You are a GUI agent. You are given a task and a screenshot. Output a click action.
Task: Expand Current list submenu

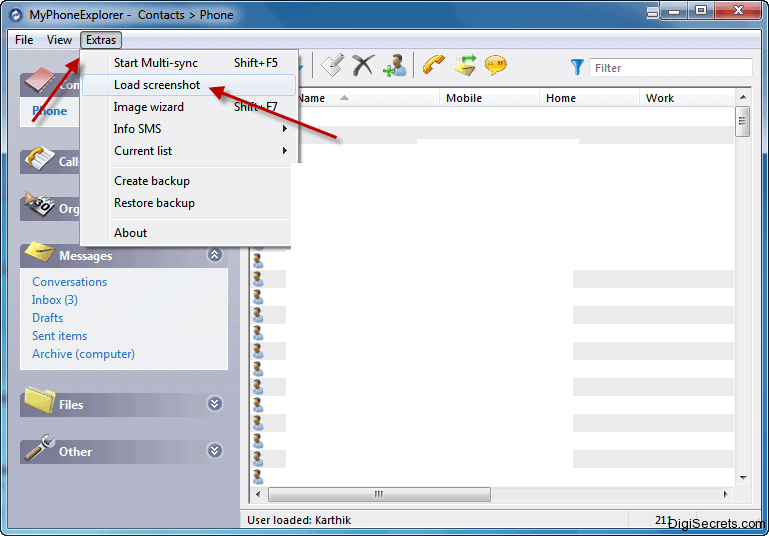click(189, 151)
